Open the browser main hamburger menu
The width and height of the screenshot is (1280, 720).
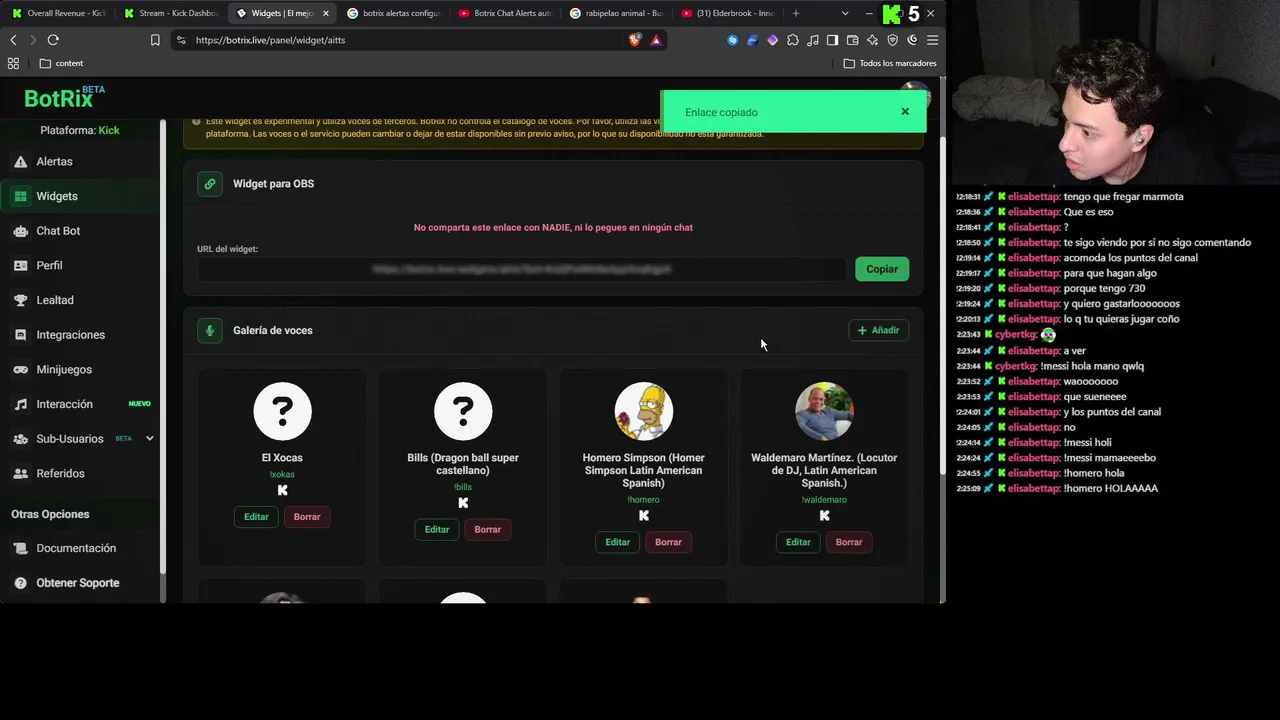932,40
